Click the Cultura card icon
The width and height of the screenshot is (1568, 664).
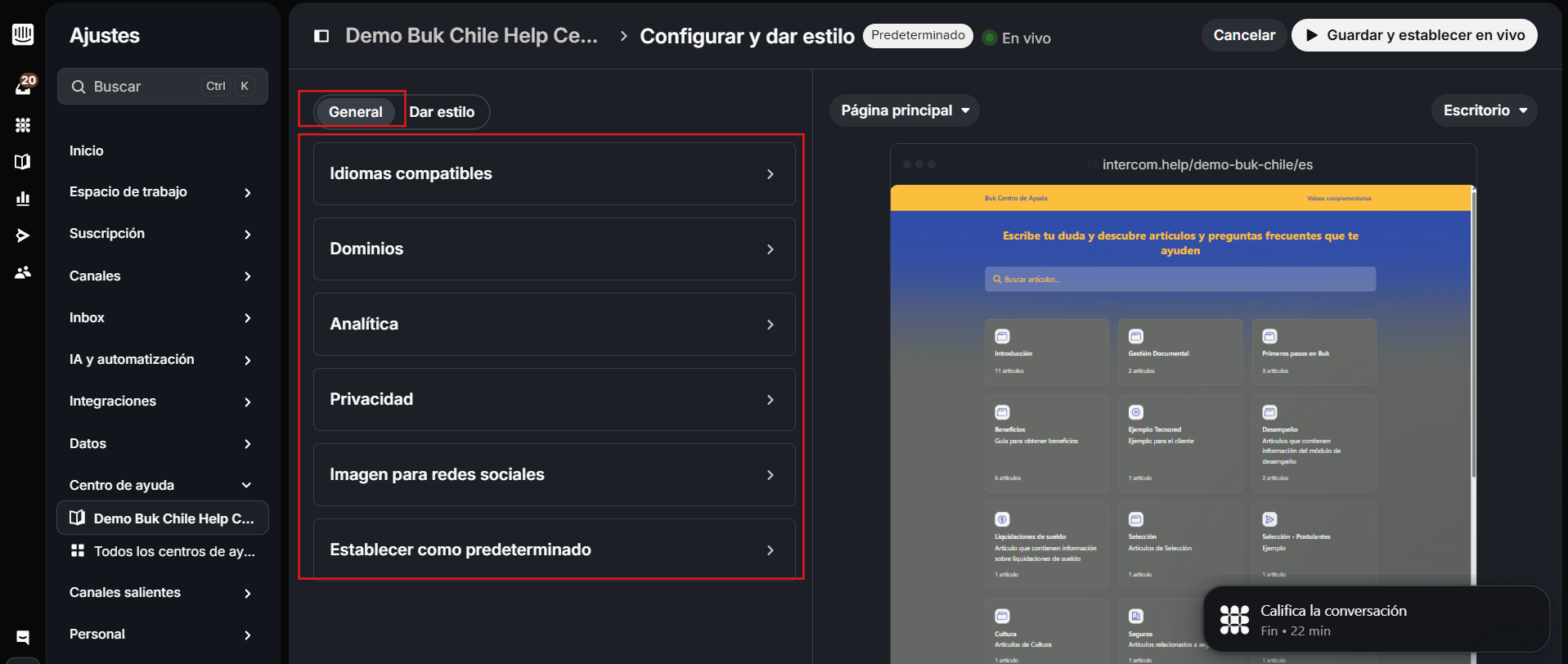point(1002,616)
